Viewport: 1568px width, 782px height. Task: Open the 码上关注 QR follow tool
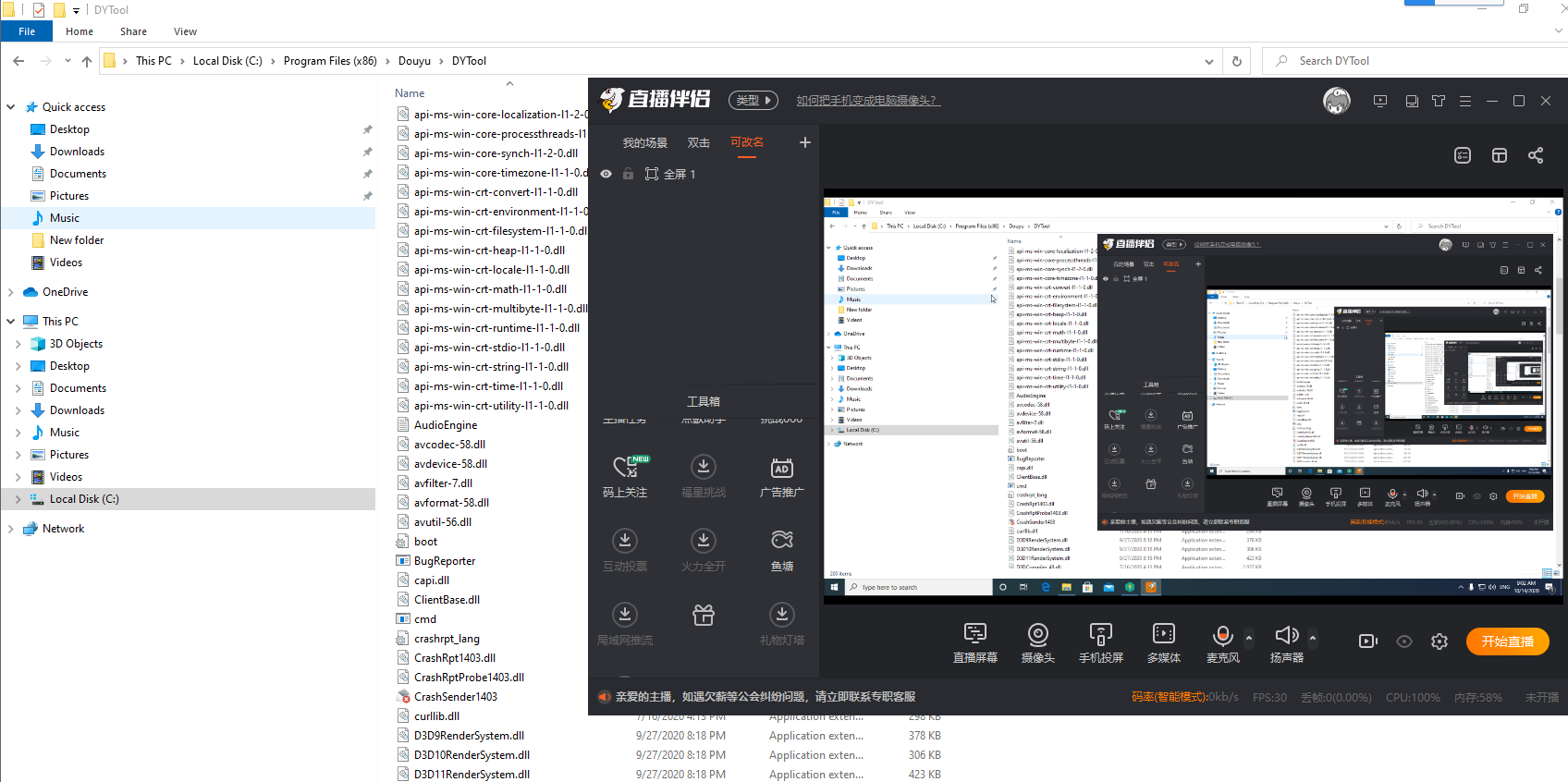click(x=625, y=476)
